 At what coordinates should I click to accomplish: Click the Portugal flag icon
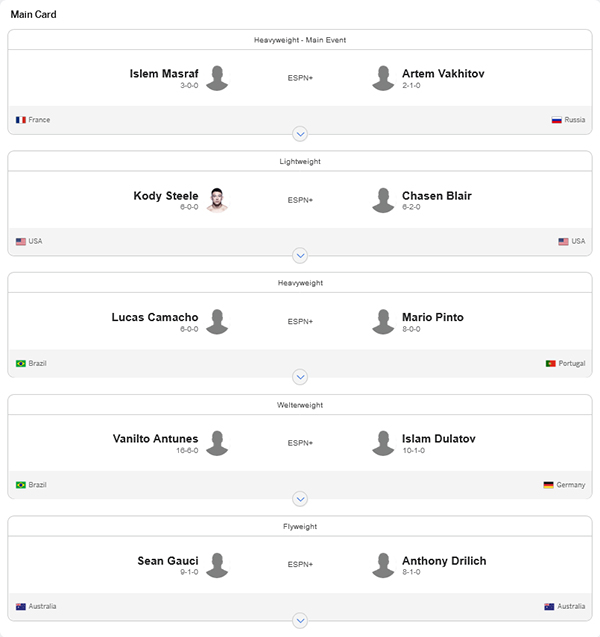coord(550,363)
